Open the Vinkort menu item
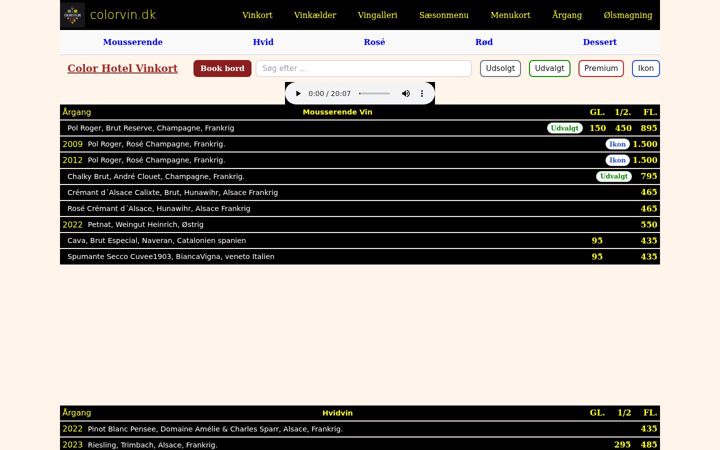The width and height of the screenshot is (720, 450). 257,15
